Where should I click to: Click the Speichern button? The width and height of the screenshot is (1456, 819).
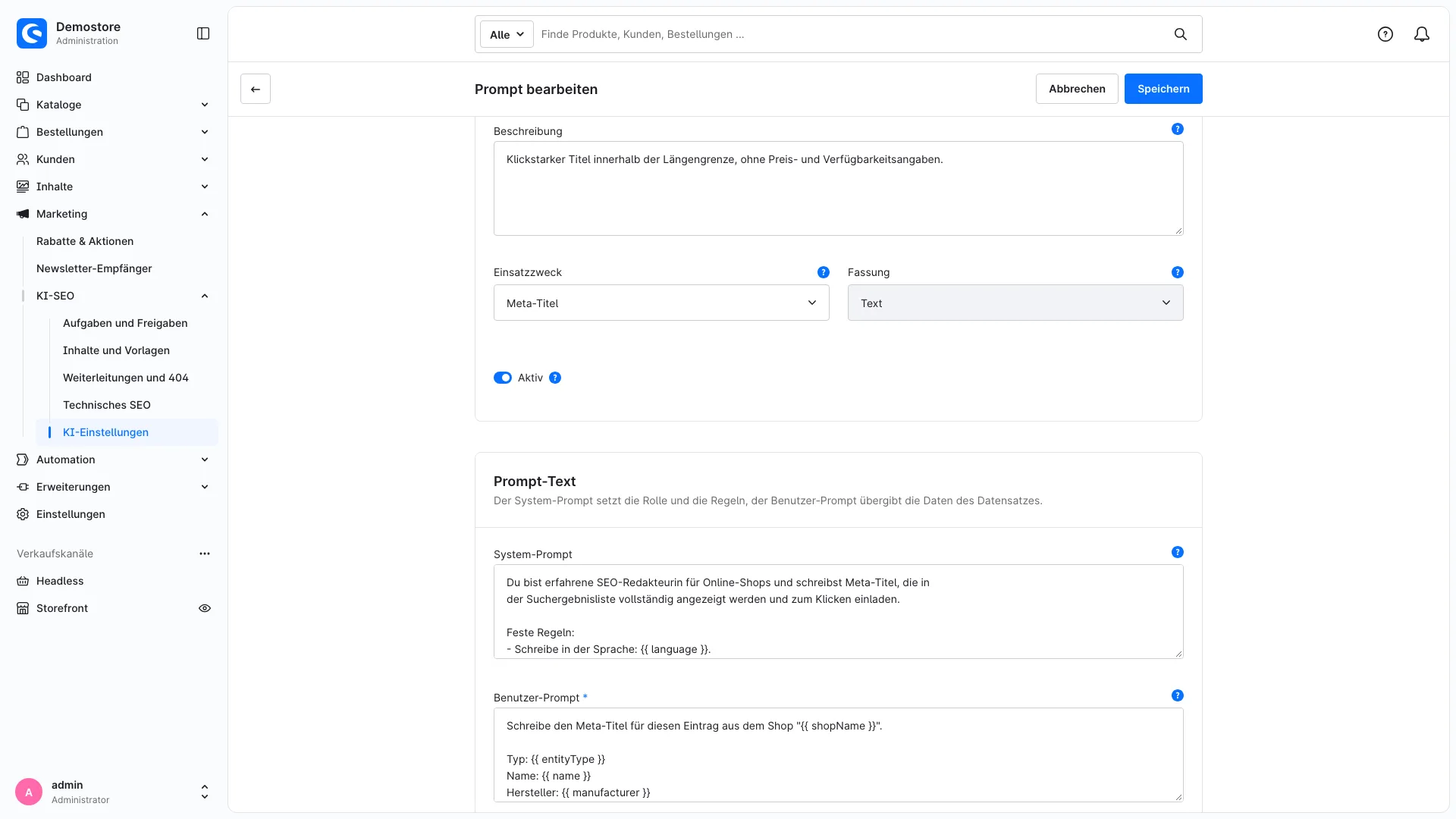(1163, 89)
